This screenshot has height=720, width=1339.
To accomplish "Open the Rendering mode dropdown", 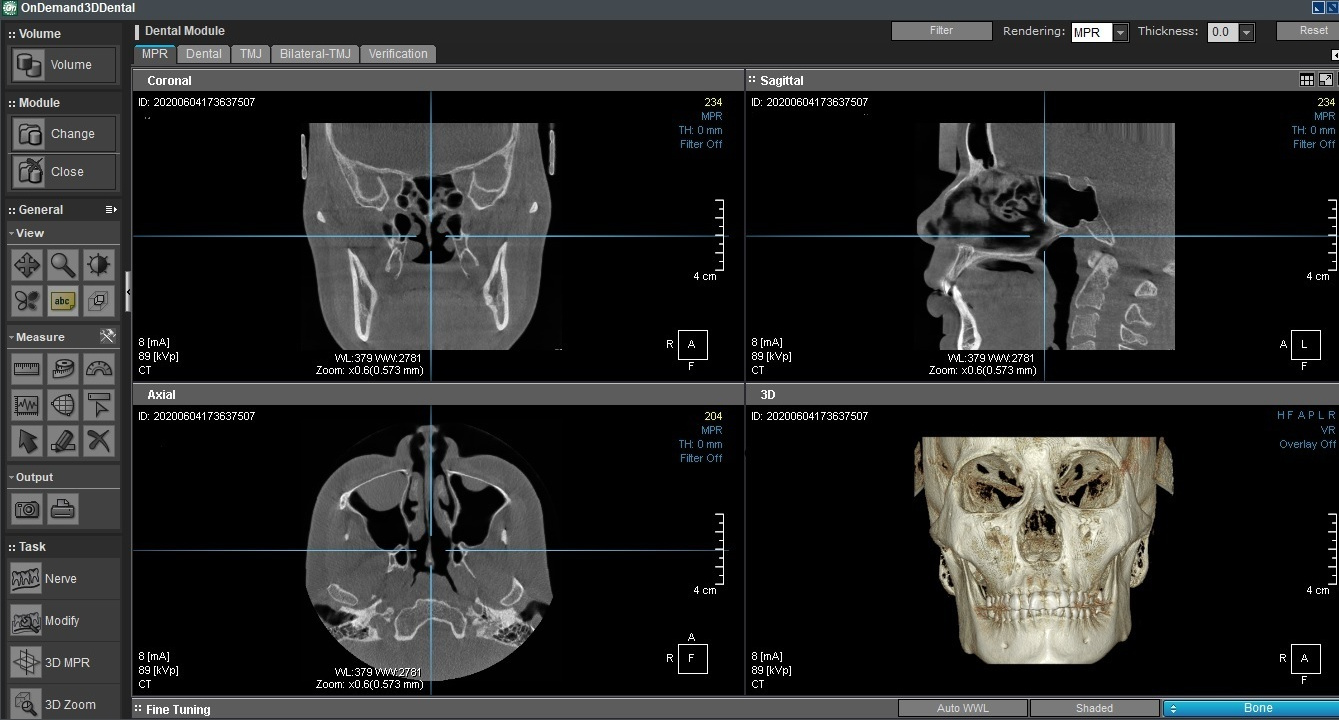I will click(x=1120, y=33).
